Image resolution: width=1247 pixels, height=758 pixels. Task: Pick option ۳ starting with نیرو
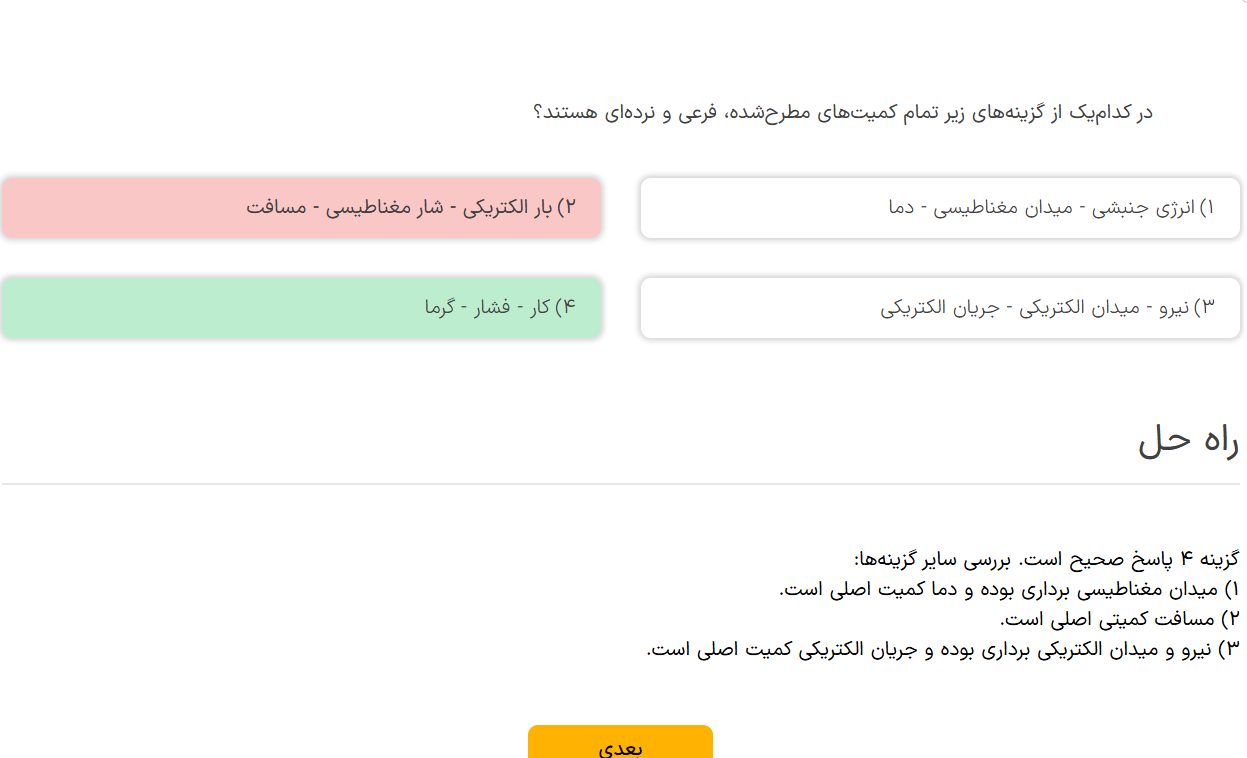[940, 308]
